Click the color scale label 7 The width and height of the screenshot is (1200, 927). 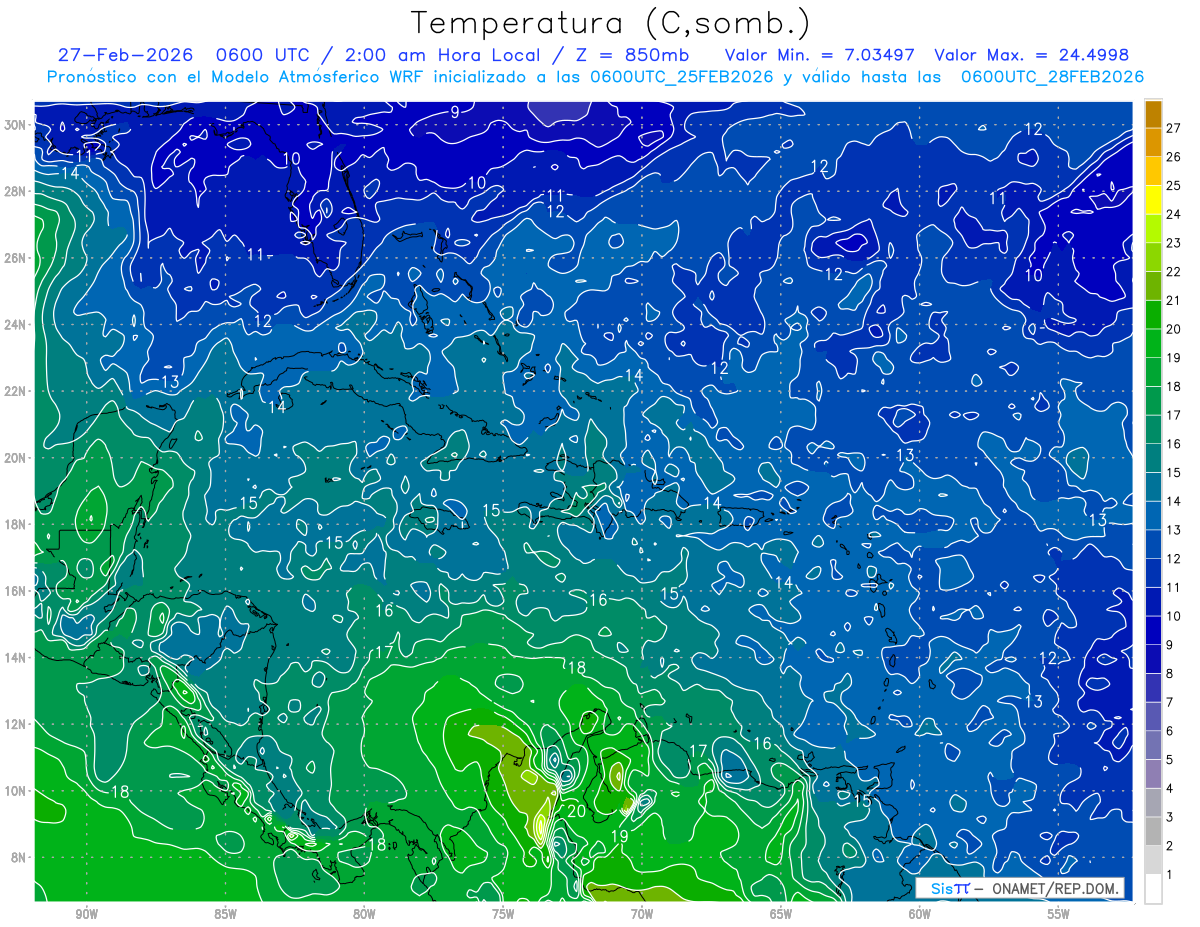click(x=1170, y=702)
